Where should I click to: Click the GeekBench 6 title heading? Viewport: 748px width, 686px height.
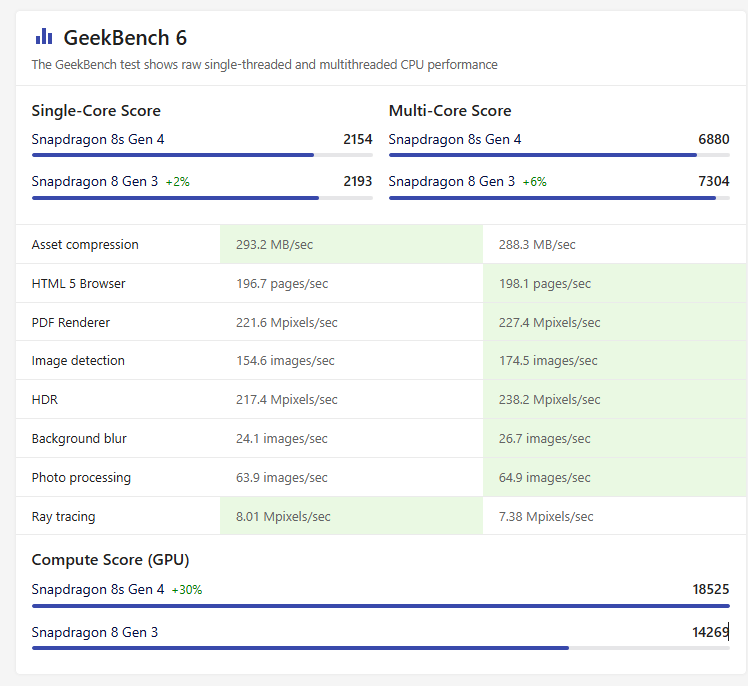[125, 38]
